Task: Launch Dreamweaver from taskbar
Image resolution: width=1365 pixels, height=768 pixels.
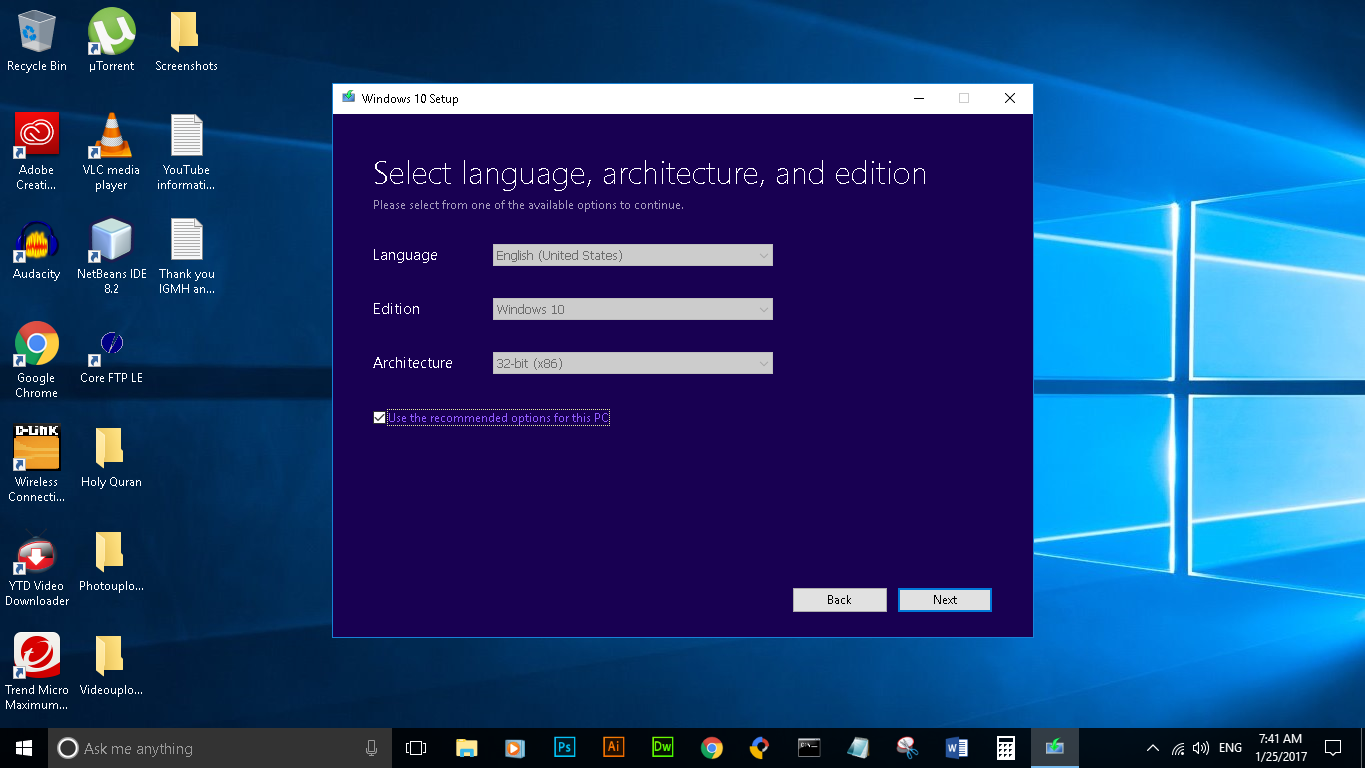Action: (x=662, y=748)
